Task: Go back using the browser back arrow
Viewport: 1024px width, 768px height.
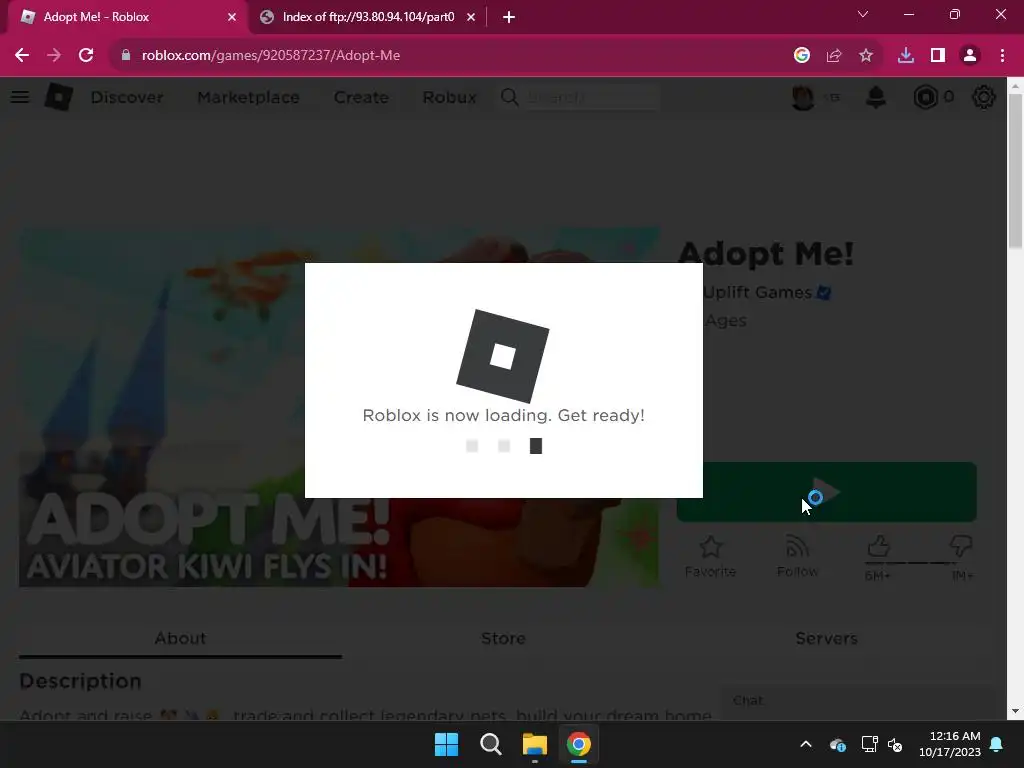Action: click(x=22, y=56)
